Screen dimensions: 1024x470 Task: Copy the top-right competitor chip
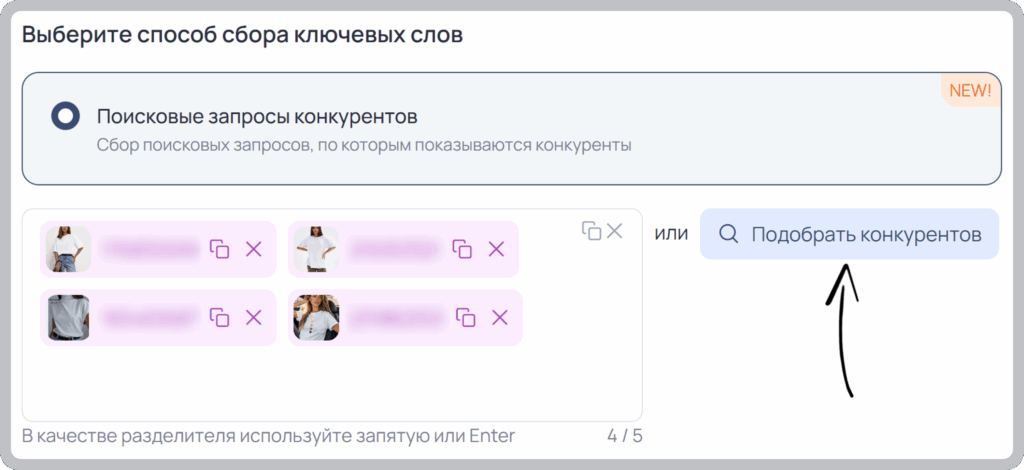(x=462, y=249)
